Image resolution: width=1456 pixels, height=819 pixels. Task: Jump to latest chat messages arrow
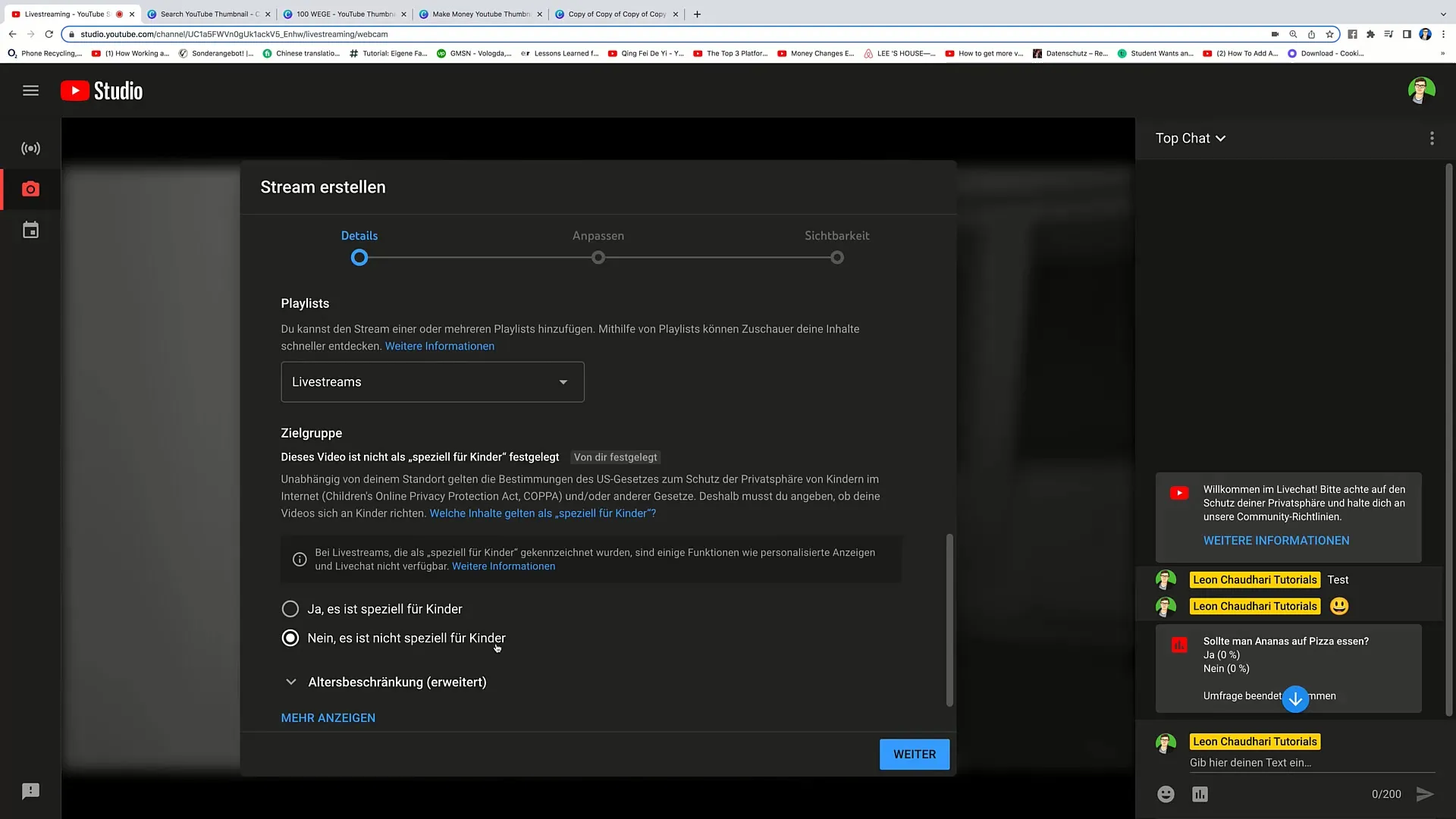(x=1295, y=699)
